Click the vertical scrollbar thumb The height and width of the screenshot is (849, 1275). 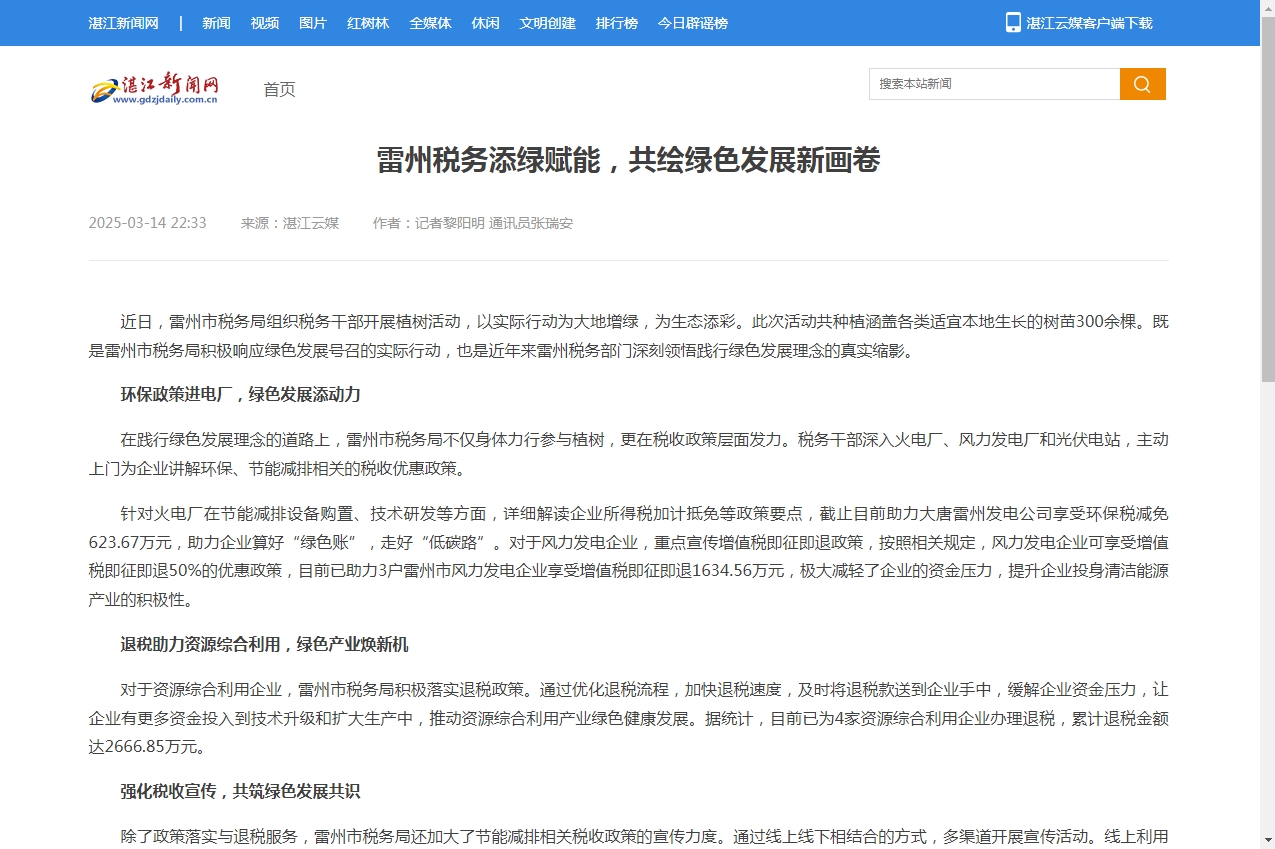tap(1267, 200)
